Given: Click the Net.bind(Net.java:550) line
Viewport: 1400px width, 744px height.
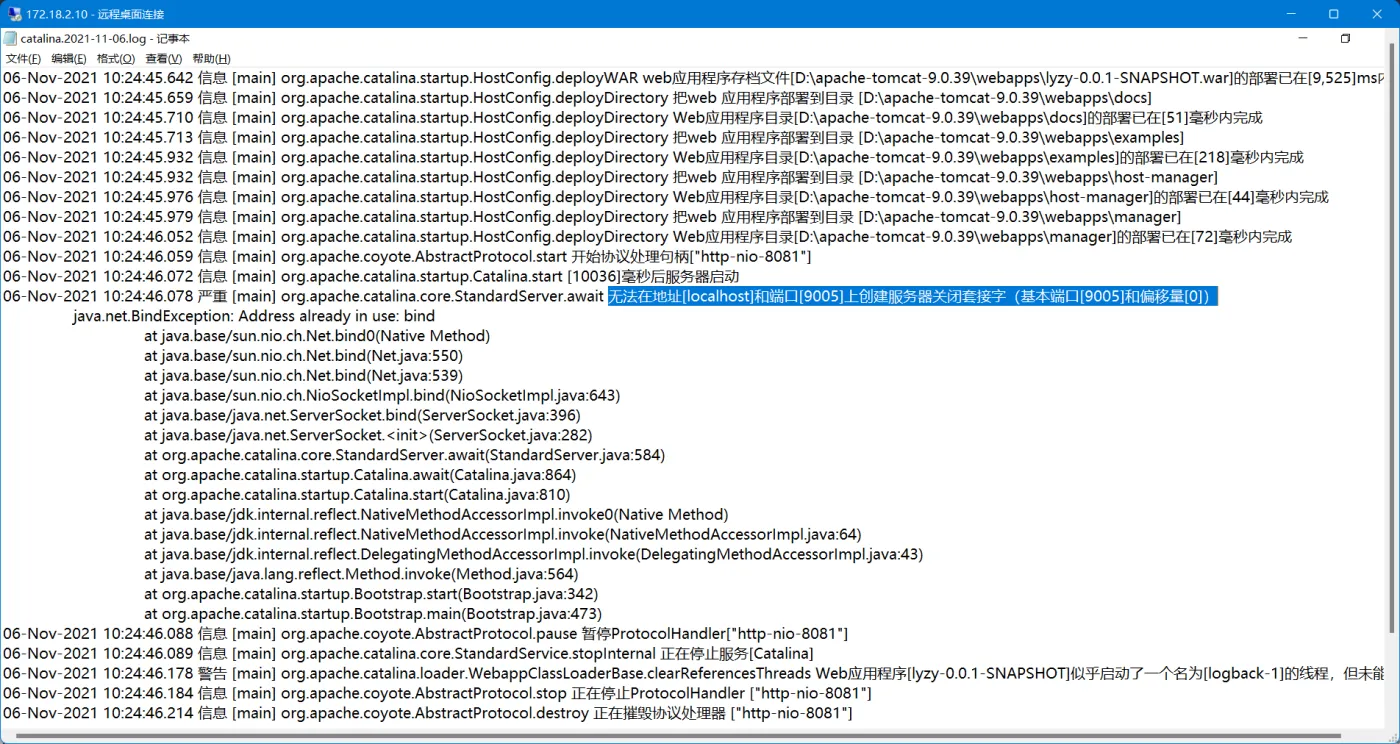Looking at the screenshot, I should click(x=303, y=356).
